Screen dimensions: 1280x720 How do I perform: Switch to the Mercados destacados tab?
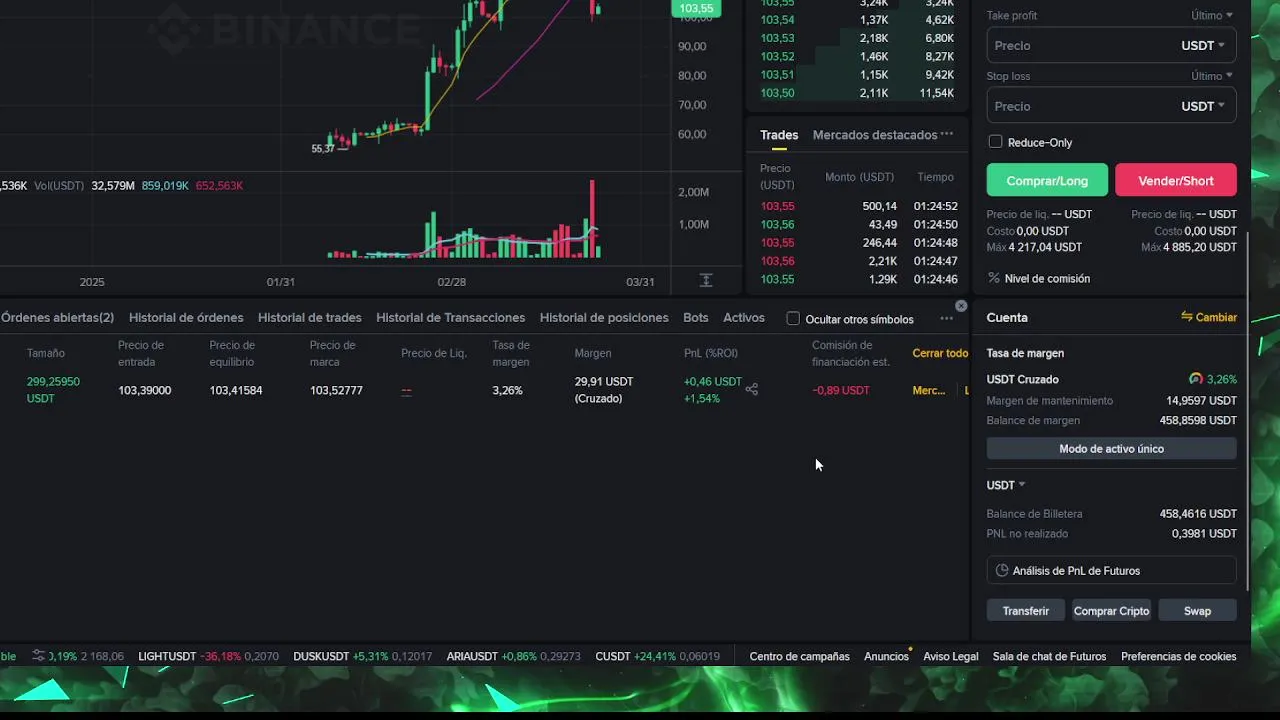pos(875,135)
